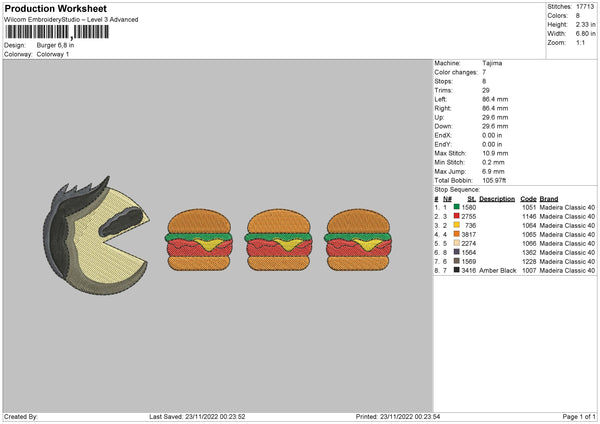Click the Trims value 29
The width and height of the screenshot is (600, 424).
pyautogui.click(x=486, y=90)
